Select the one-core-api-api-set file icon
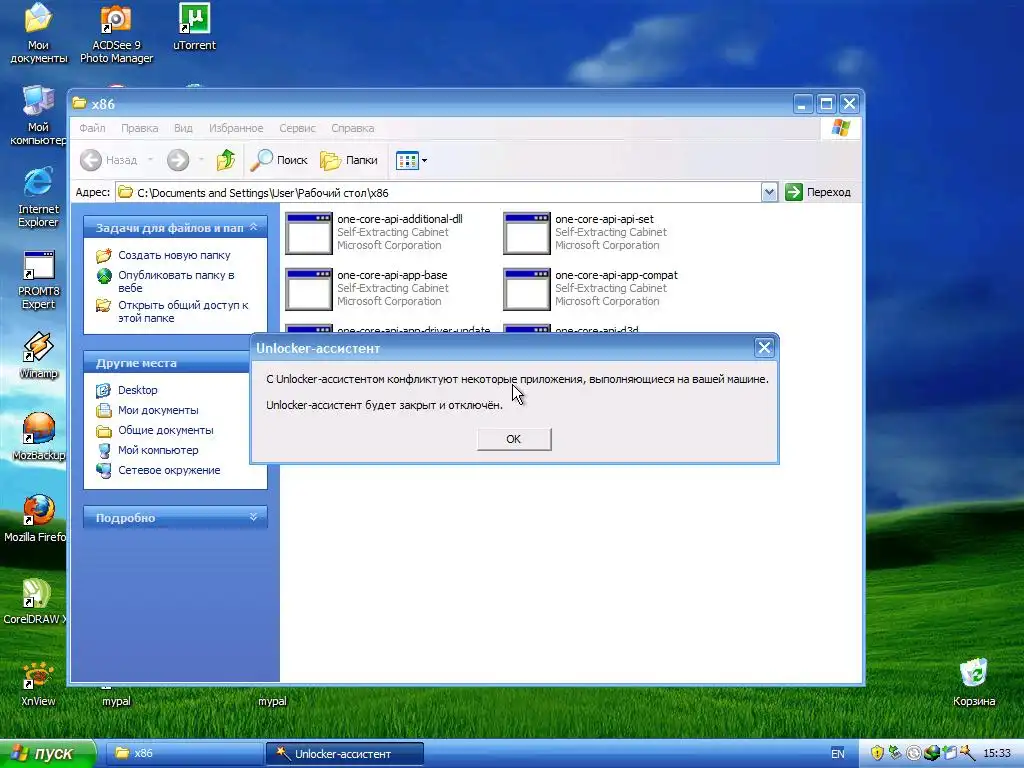This screenshot has width=1024, height=768. click(x=527, y=233)
